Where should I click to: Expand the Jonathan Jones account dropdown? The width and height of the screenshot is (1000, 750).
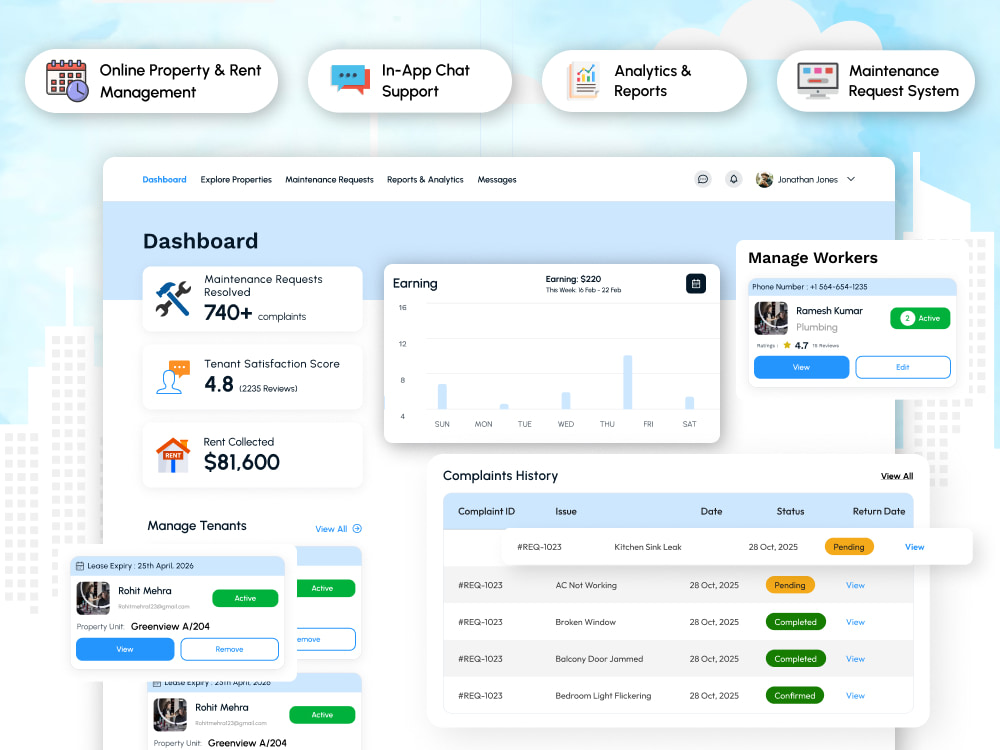click(x=851, y=179)
